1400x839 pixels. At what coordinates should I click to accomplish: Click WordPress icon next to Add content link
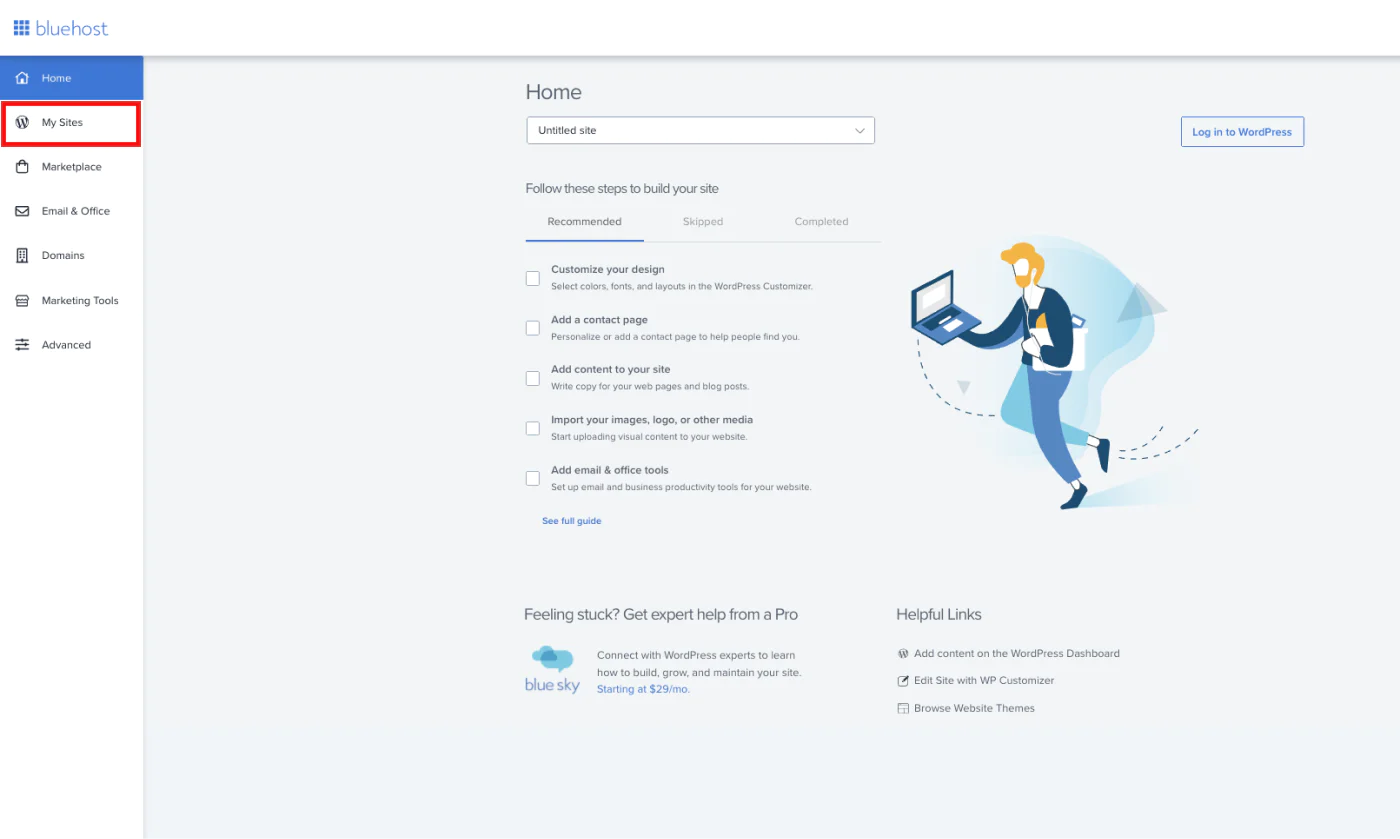pos(903,653)
